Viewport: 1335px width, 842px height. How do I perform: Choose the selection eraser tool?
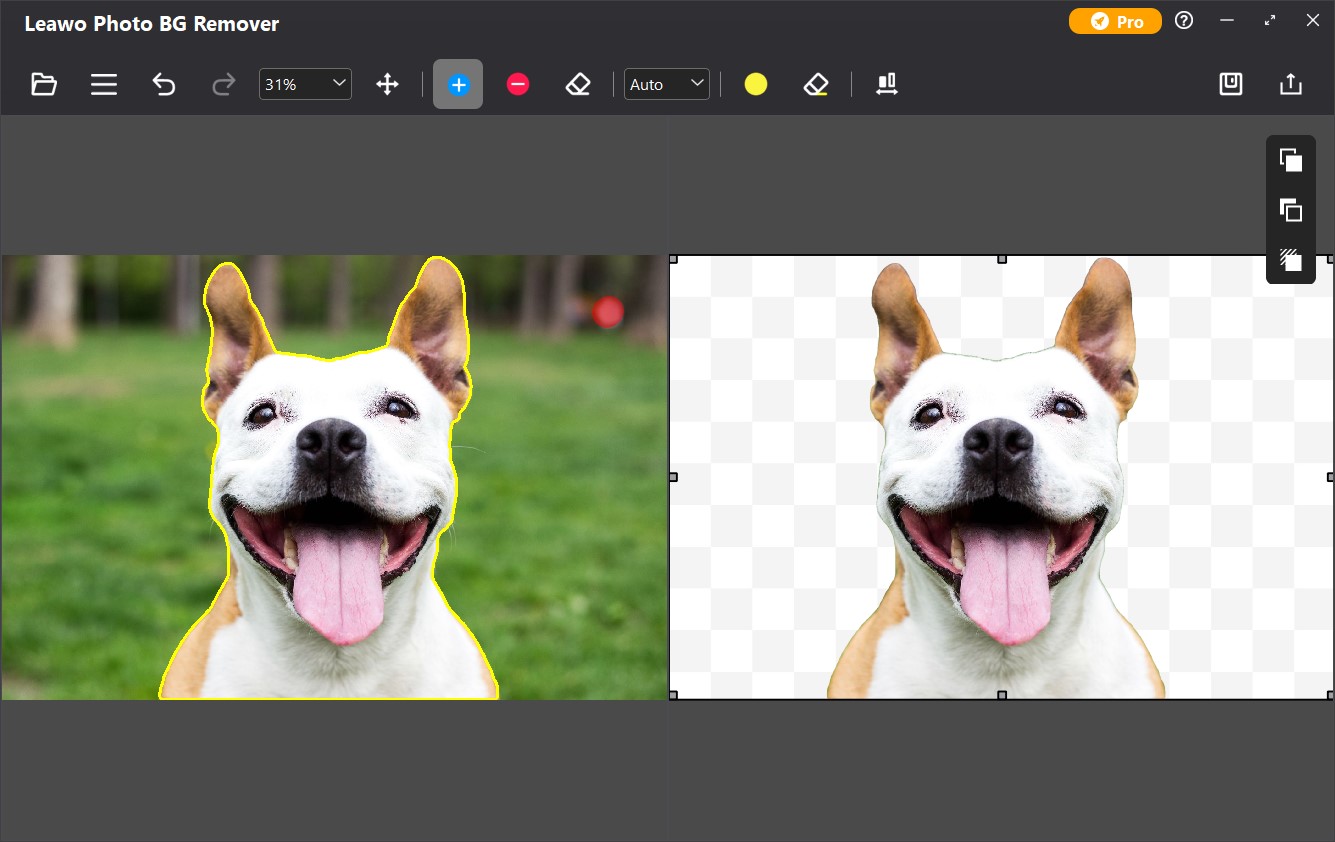coord(578,85)
